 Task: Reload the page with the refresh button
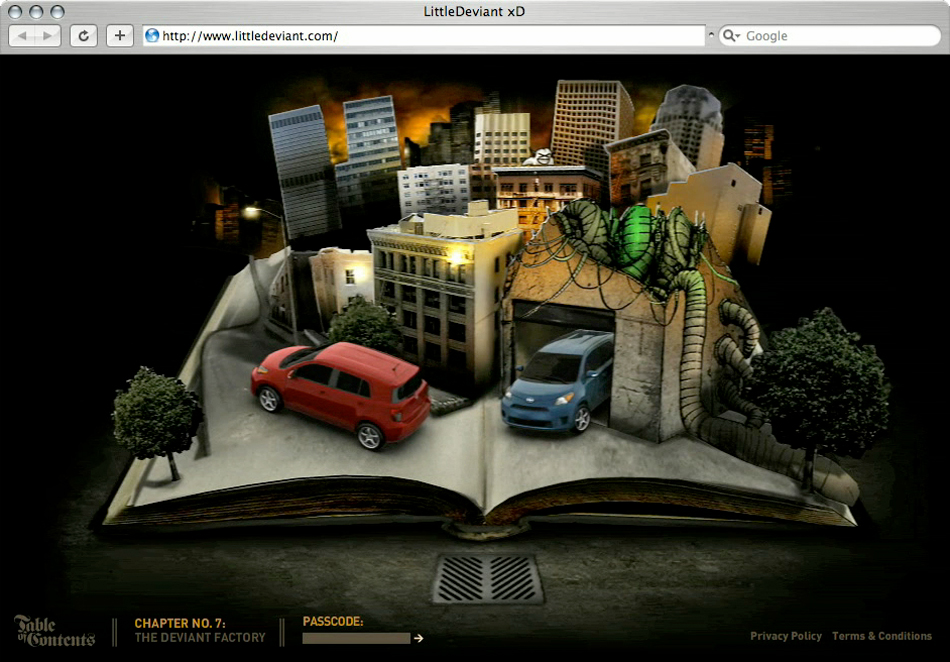[x=83, y=36]
